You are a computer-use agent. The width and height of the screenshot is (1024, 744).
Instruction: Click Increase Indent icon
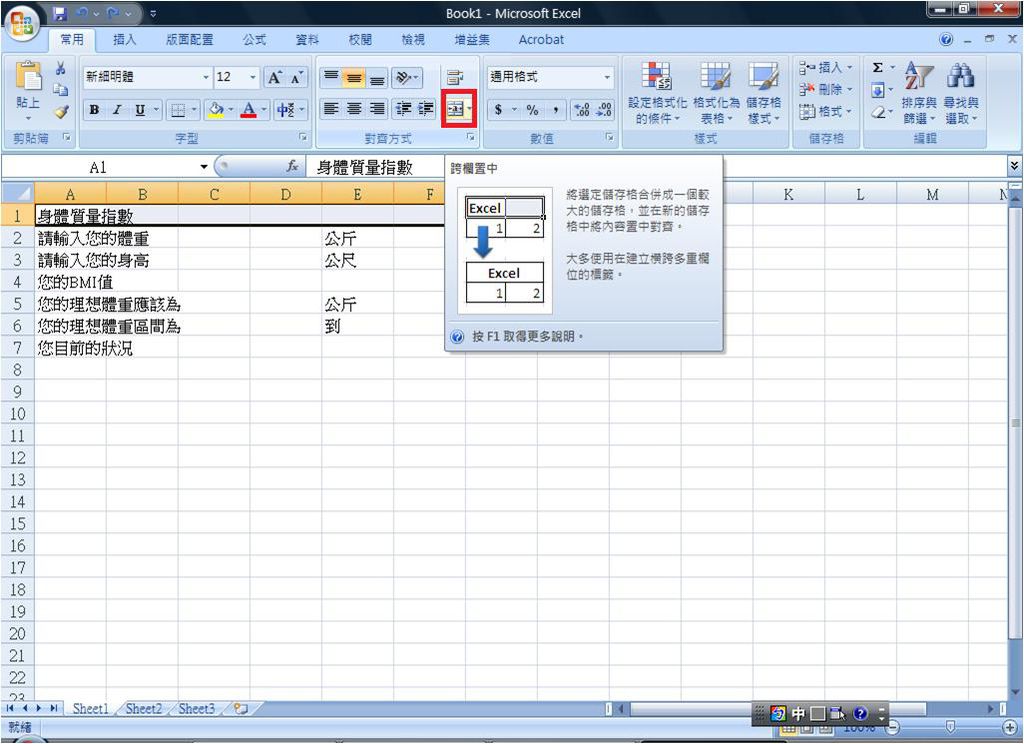(426, 108)
